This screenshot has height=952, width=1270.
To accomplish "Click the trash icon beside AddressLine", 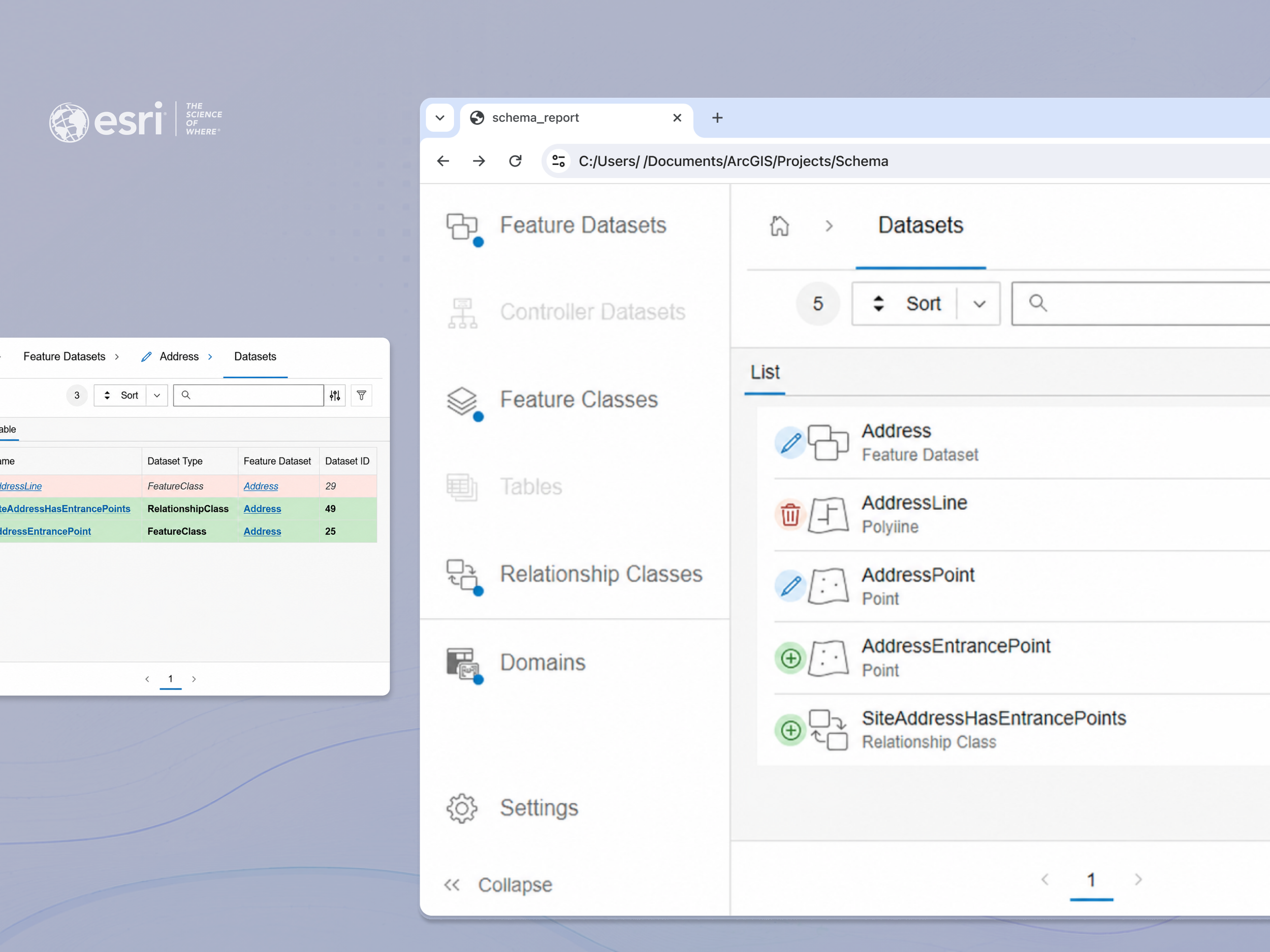I will point(790,515).
